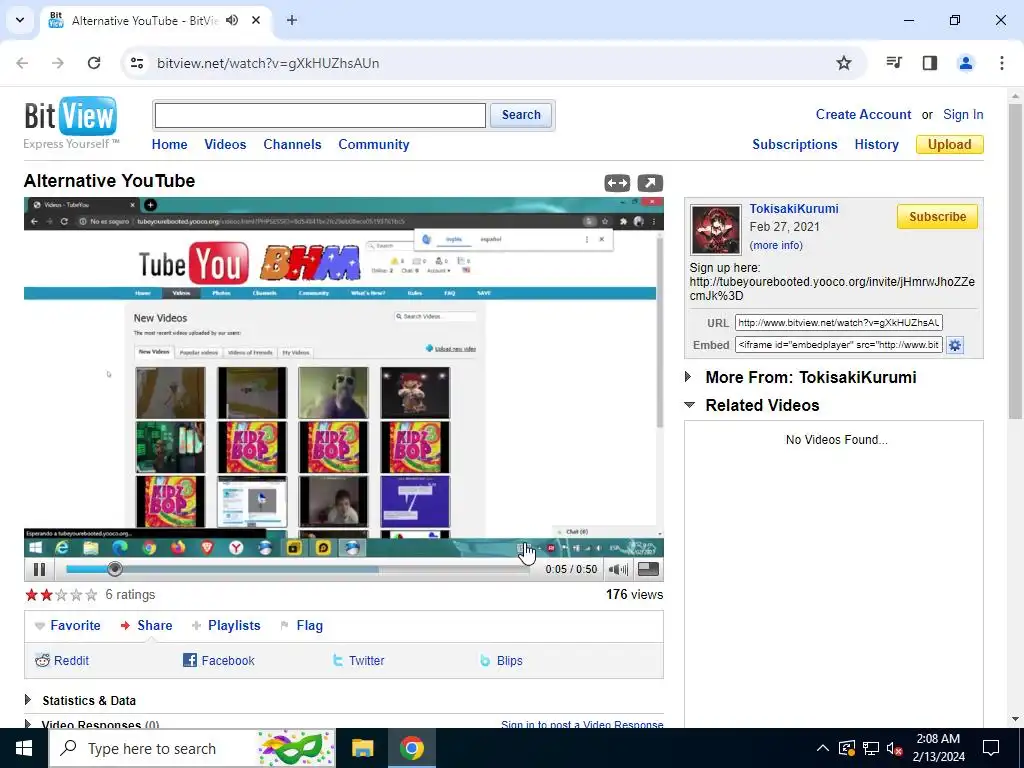1024x768 pixels.
Task: Go to Home page
Action: click(169, 144)
